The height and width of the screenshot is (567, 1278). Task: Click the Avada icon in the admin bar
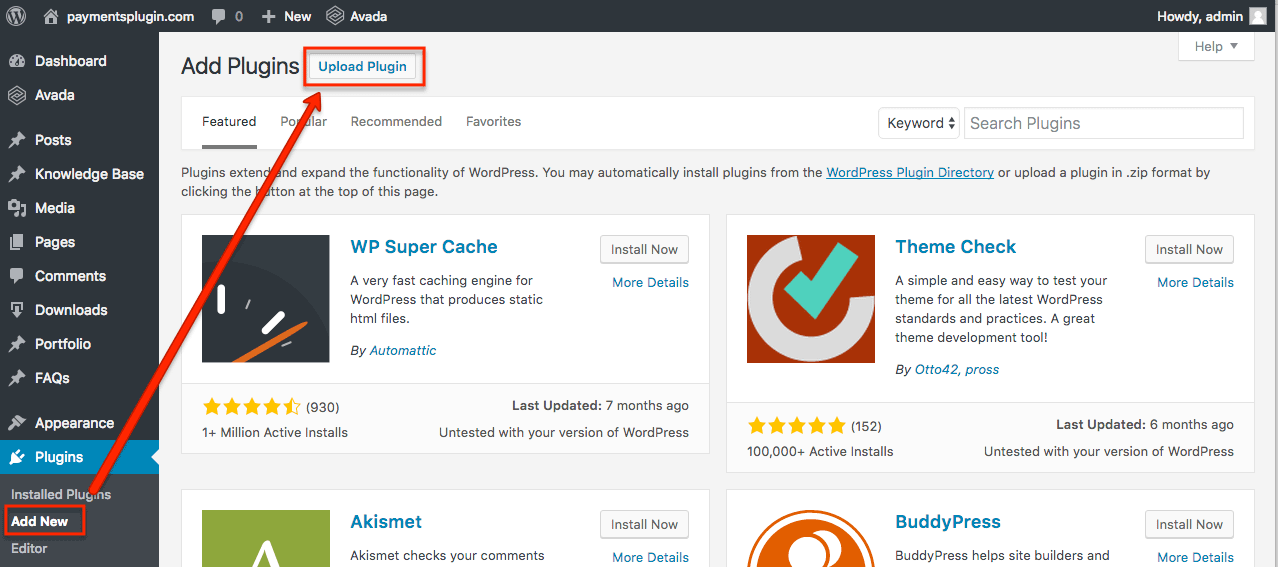pos(335,16)
